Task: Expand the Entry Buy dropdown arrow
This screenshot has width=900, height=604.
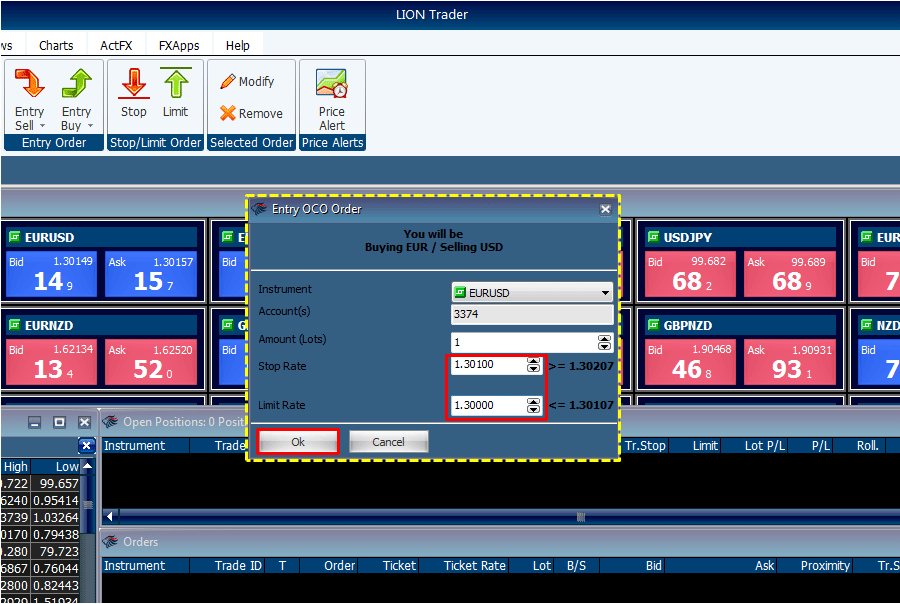Action: coord(90,126)
